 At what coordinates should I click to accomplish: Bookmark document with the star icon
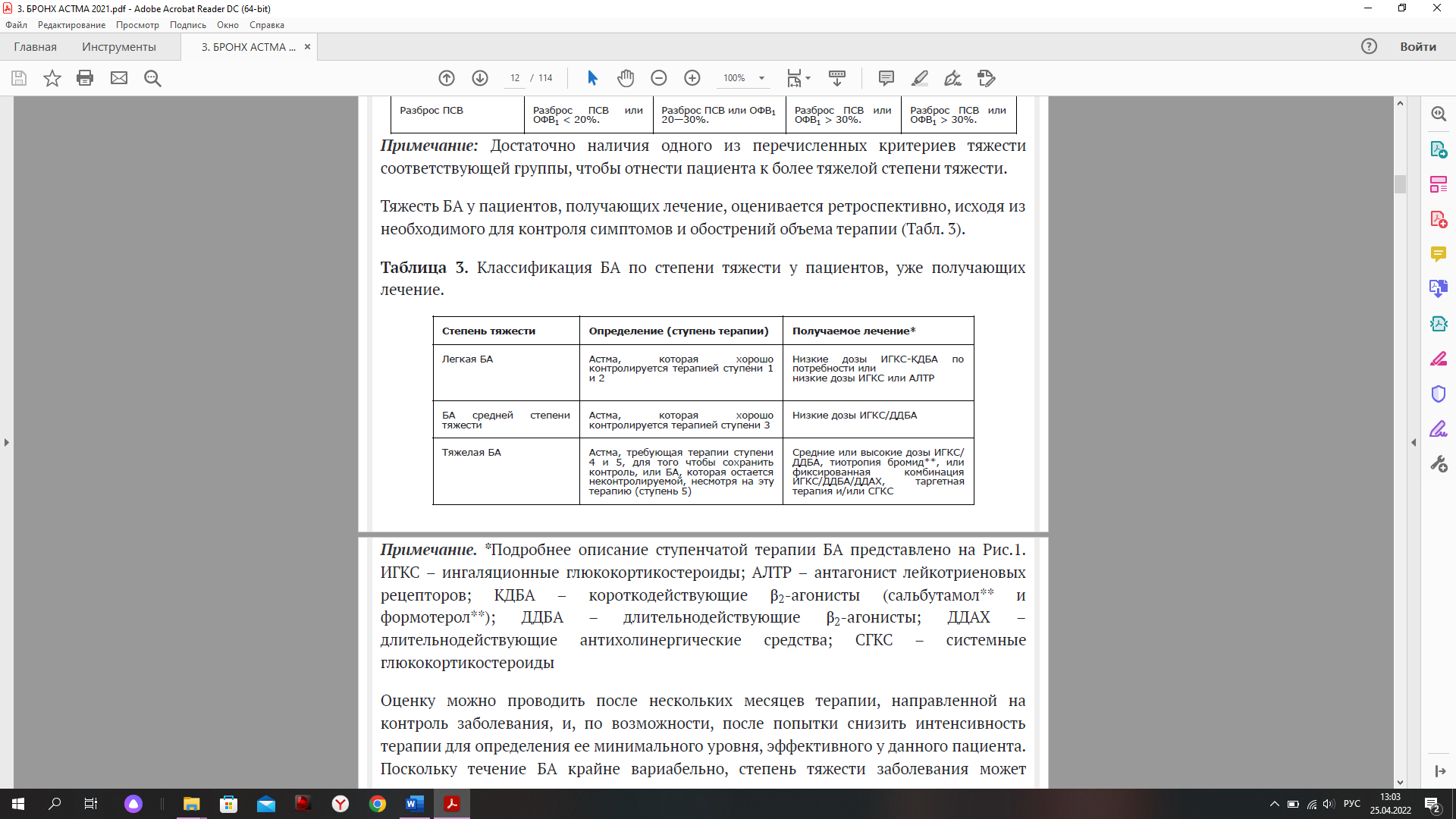(x=52, y=78)
